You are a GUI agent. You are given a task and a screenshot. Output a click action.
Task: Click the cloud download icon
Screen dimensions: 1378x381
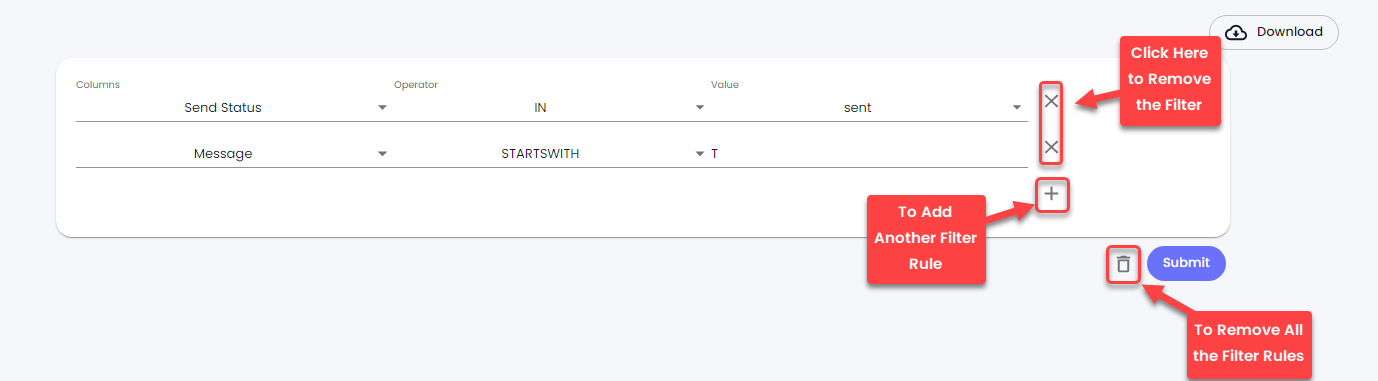pyautogui.click(x=1236, y=32)
